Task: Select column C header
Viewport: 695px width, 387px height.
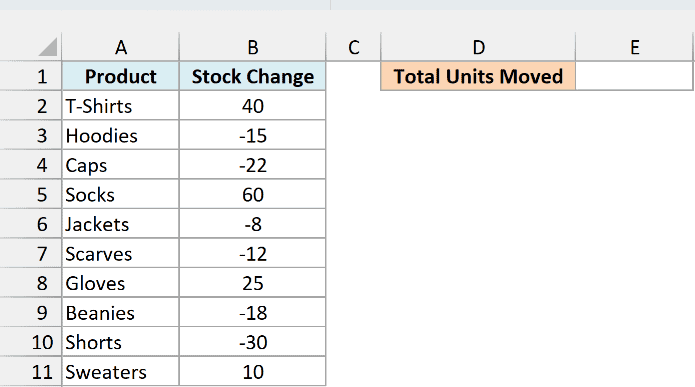Action: coord(353,47)
